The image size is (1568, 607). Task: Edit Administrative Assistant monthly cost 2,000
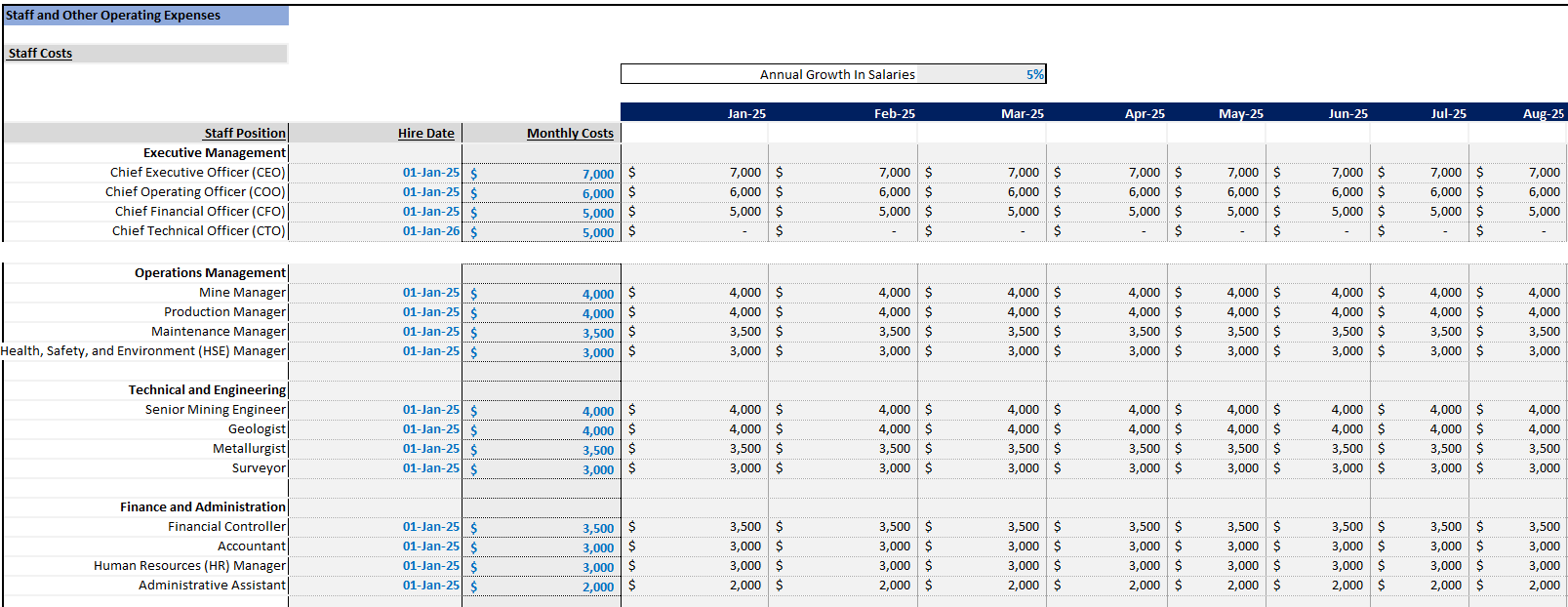coord(542,587)
